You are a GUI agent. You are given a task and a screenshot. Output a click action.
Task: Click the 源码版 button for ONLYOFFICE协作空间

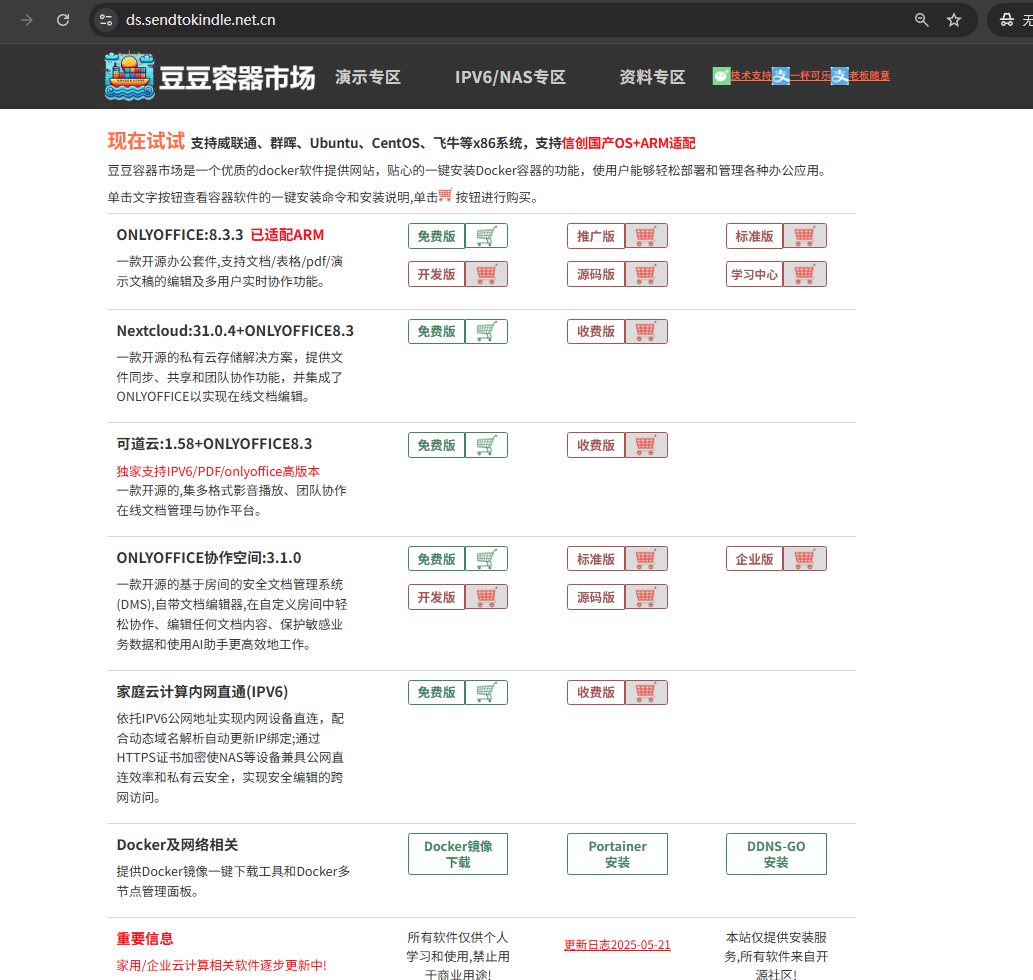click(596, 597)
